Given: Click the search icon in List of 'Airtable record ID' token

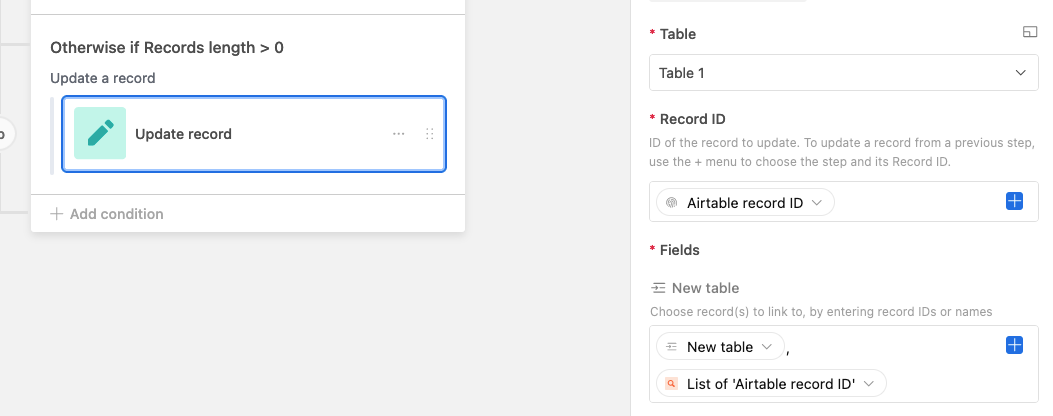Looking at the screenshot, I should [672, 384].
